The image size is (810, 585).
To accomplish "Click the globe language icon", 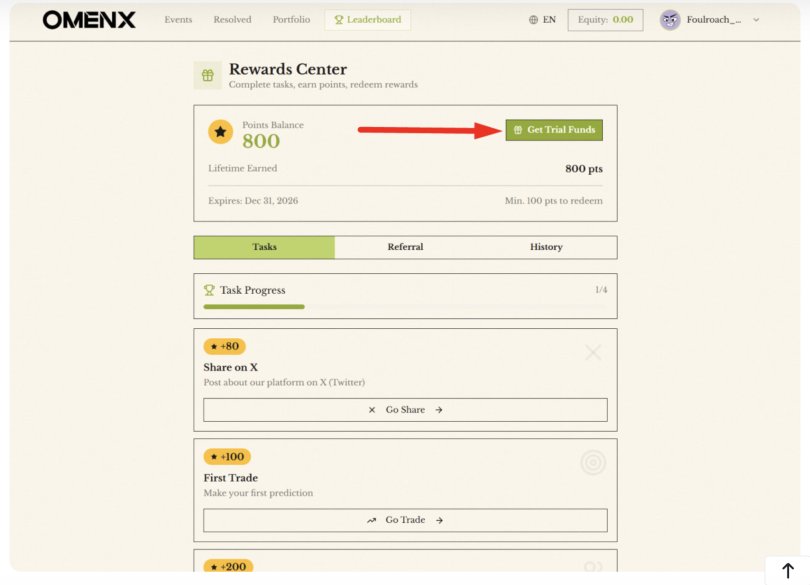I will pos(533,20).
